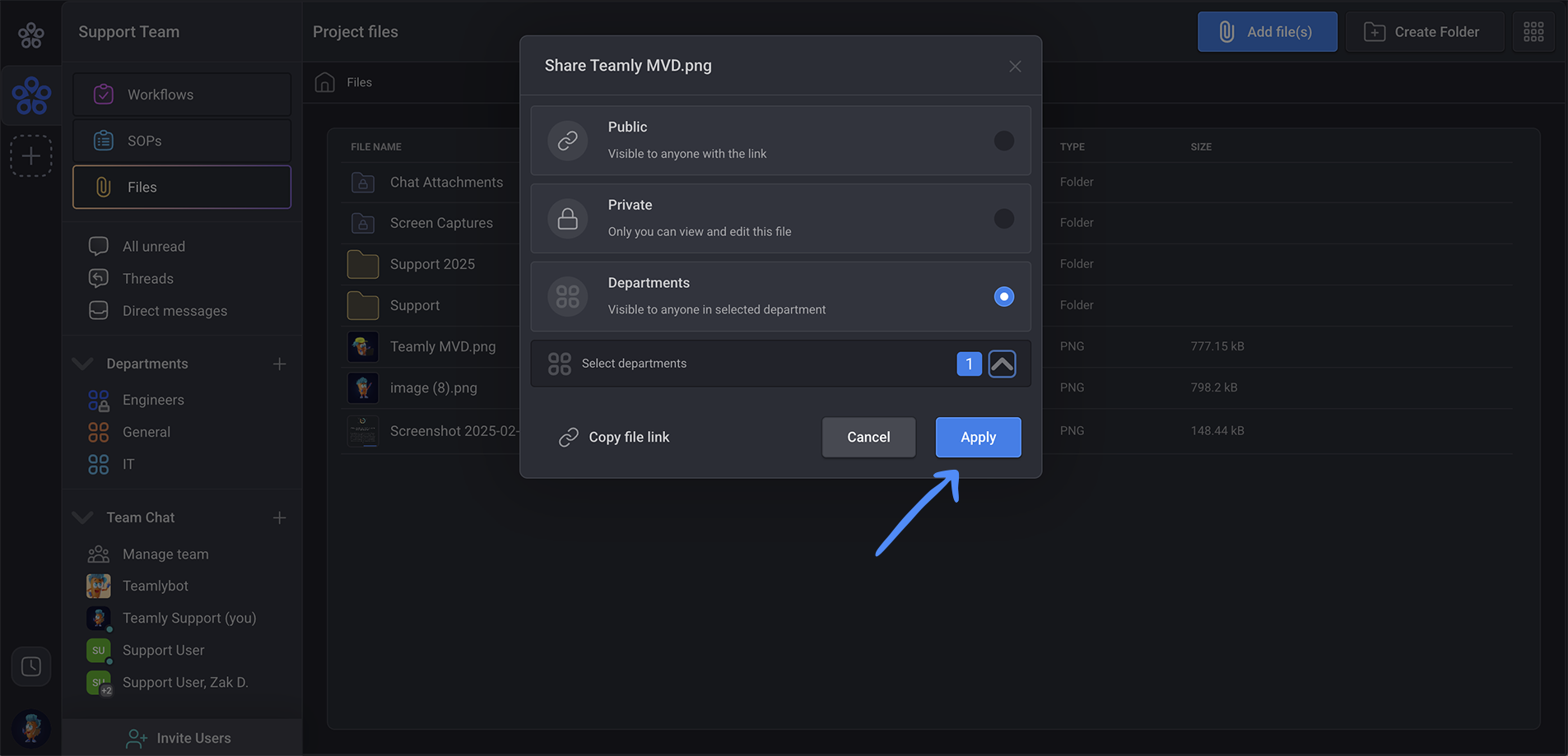Open Files in the sidebar

coord(182,187)
